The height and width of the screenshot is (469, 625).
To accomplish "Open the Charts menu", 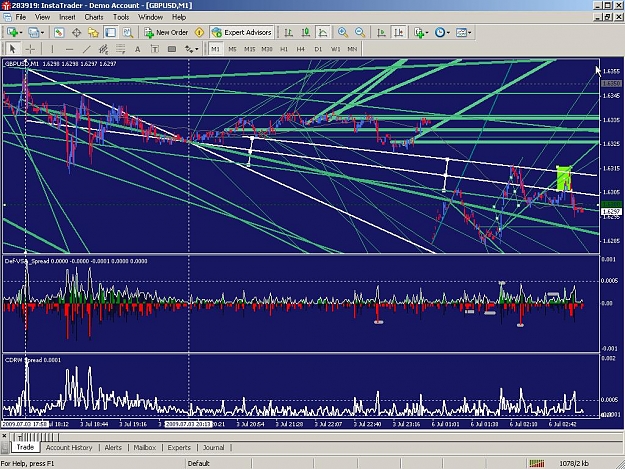I will (94, 17).
